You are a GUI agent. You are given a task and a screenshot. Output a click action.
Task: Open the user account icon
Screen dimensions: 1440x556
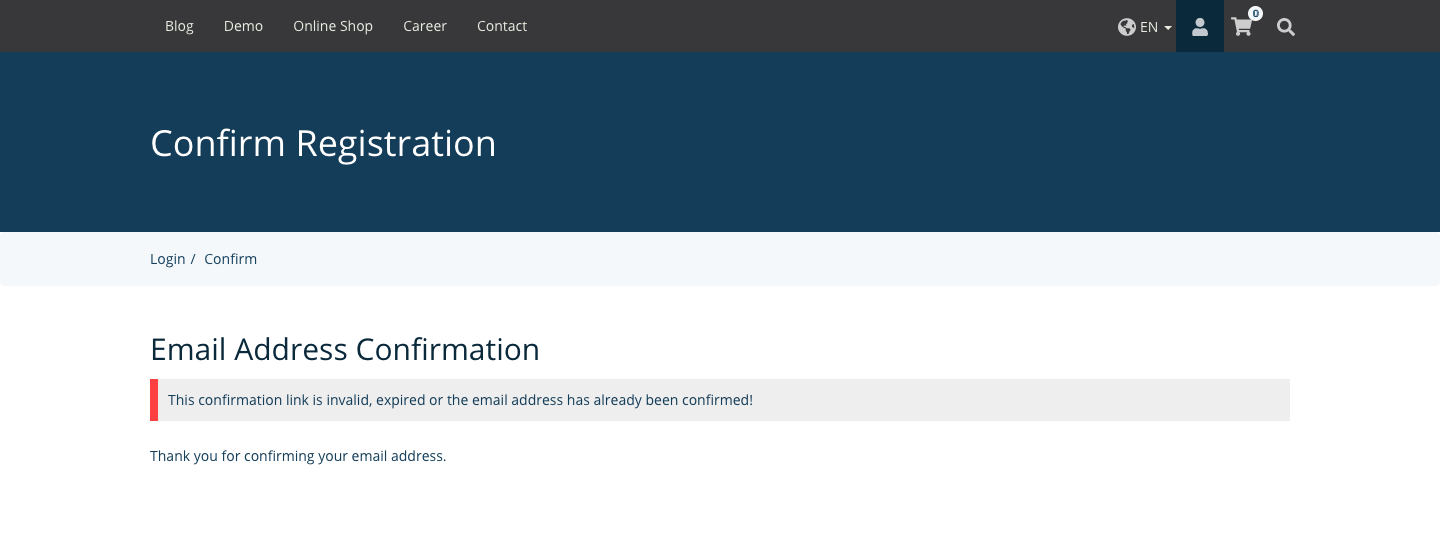pos(1199,27)
